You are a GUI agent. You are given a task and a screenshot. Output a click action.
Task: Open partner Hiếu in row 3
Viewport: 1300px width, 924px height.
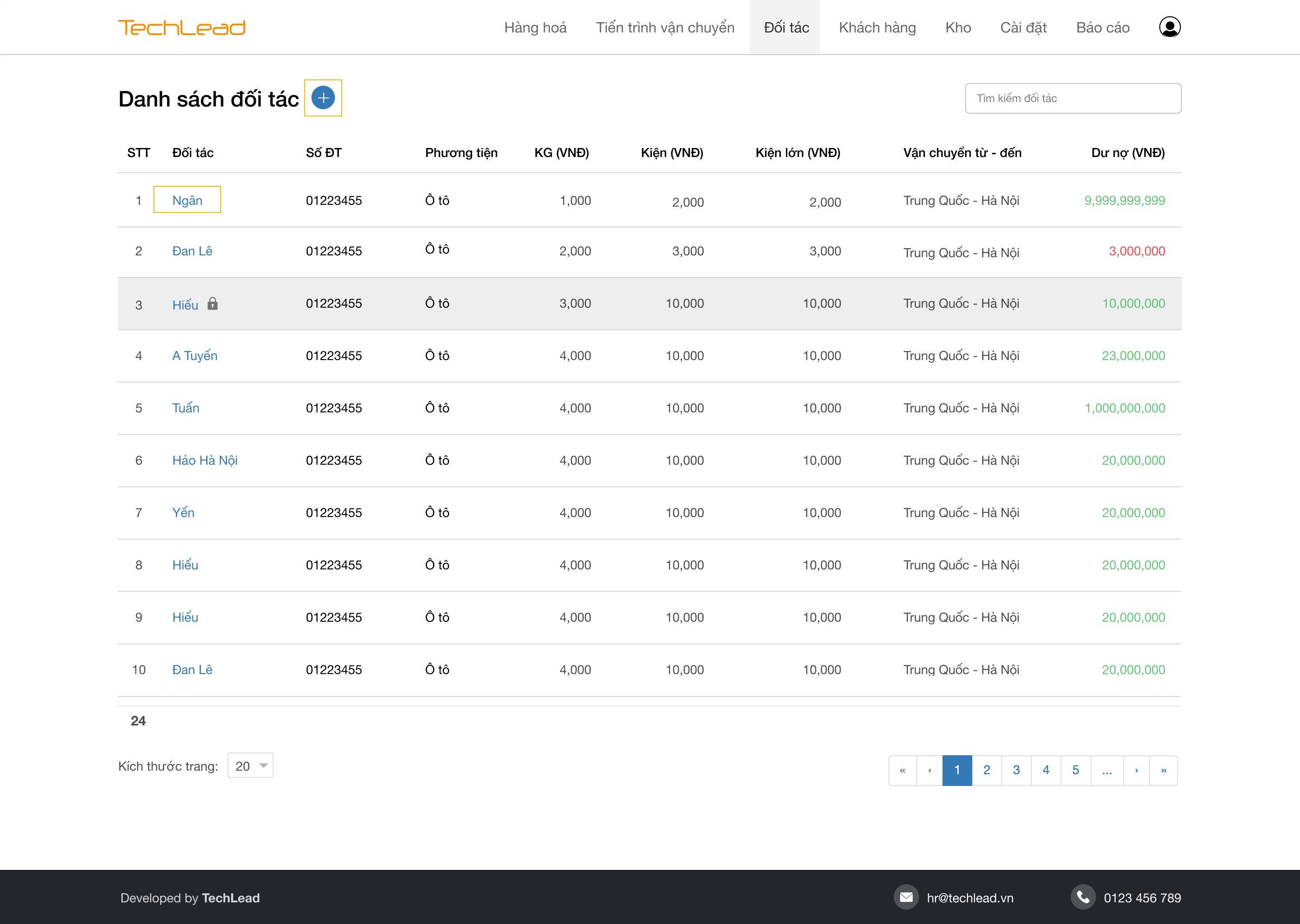185,305
